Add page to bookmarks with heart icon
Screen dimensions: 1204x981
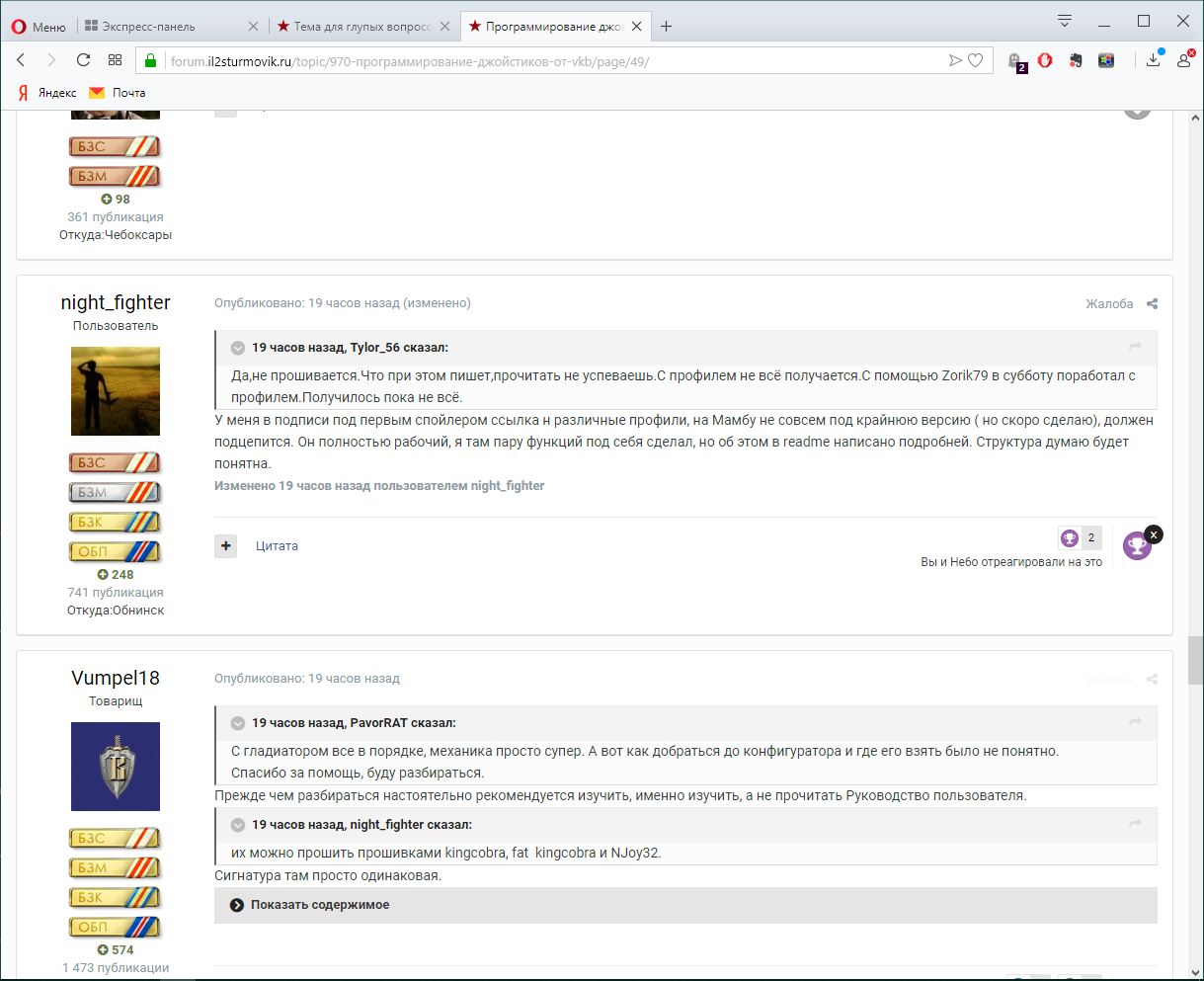[x=976, y=60]
